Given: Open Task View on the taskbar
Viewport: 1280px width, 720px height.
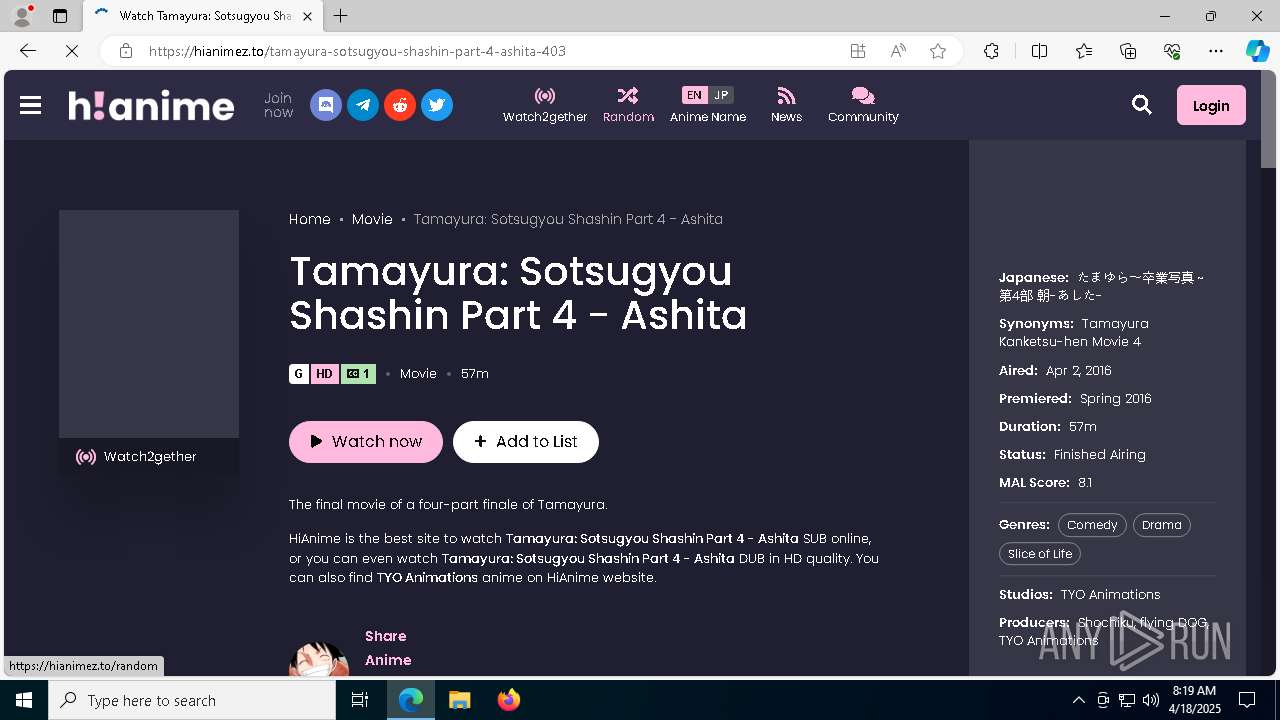Looking at the screenshot, I should coord(360,700).
